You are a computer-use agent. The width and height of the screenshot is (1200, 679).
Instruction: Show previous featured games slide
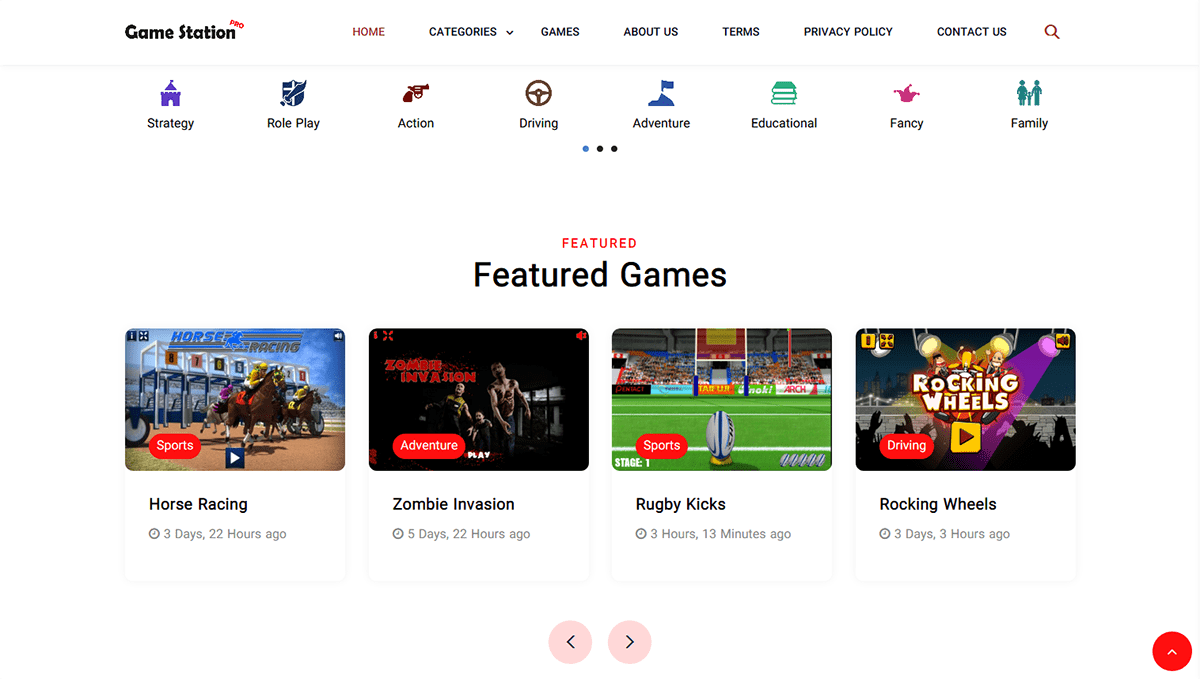pos(570,642)
